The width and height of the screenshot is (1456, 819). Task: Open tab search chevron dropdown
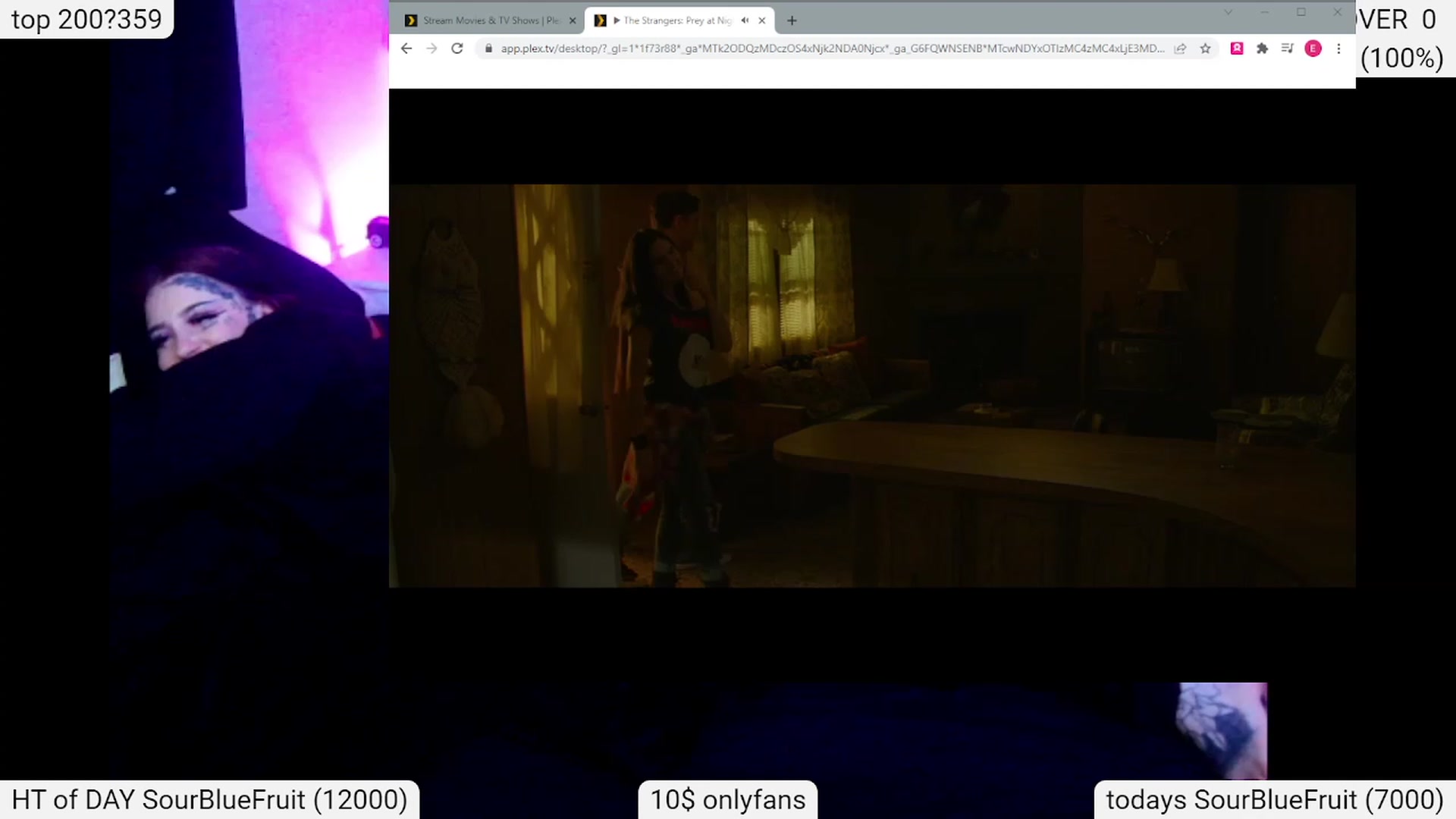[x=1228, y=12]
